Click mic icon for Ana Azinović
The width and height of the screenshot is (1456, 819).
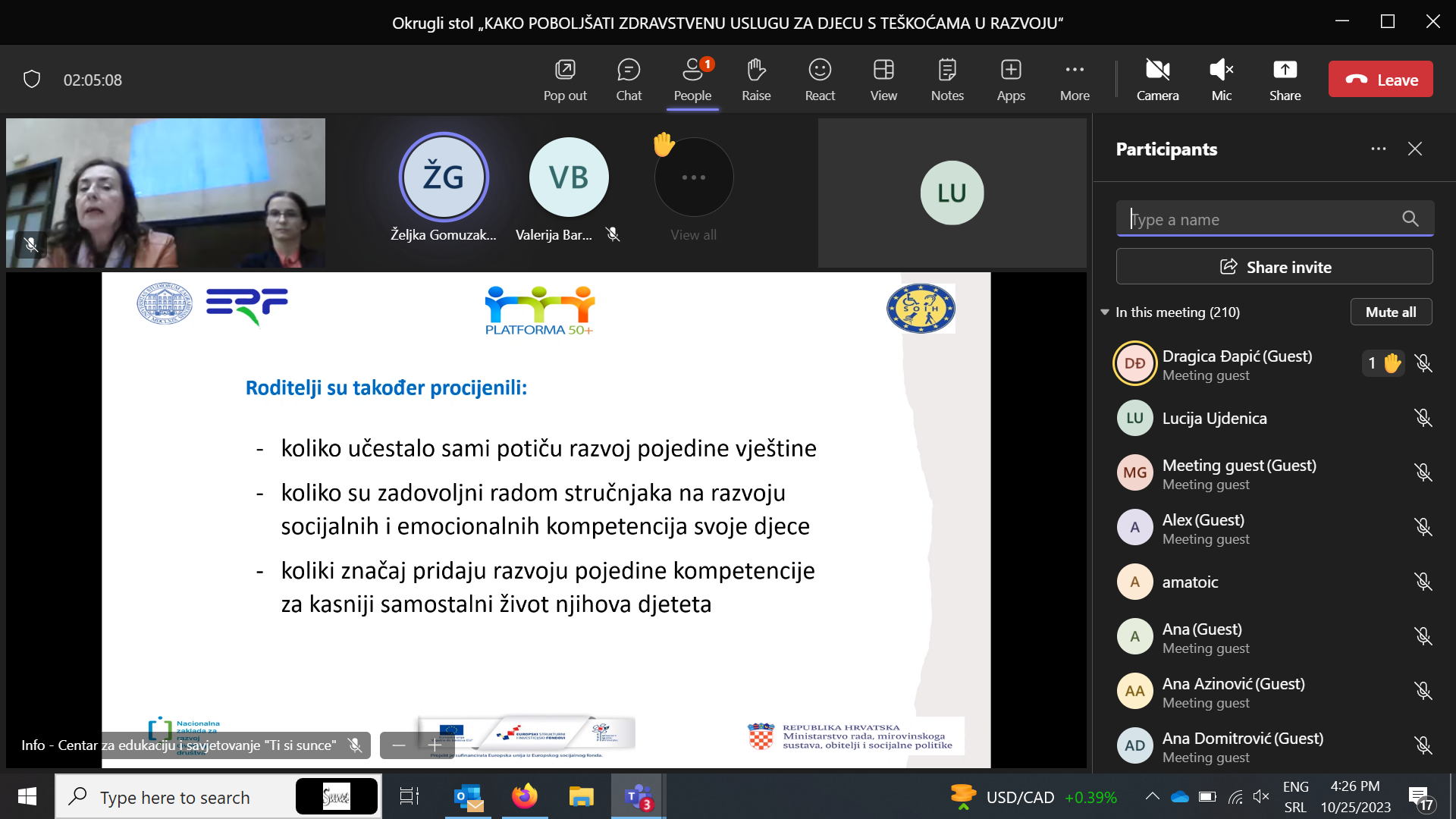pos(1423,691)
